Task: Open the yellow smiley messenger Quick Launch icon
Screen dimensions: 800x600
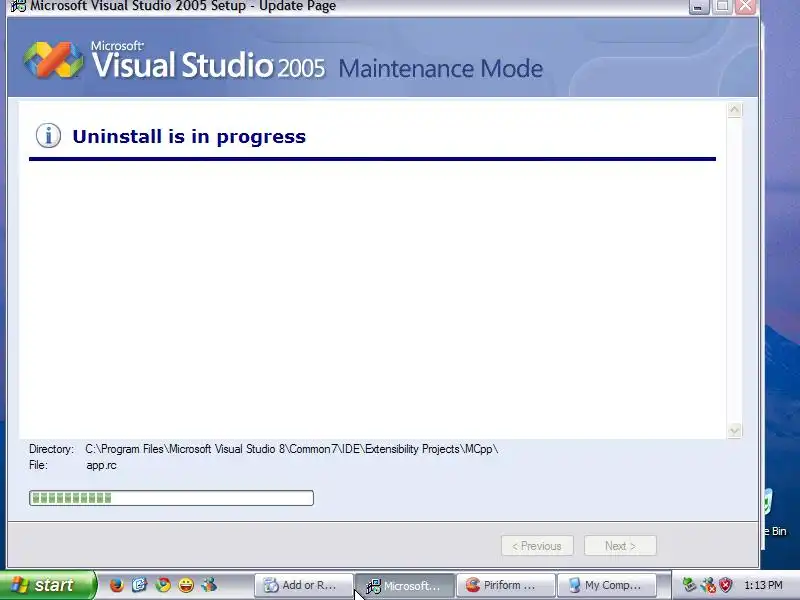Action: coord(186,585)
